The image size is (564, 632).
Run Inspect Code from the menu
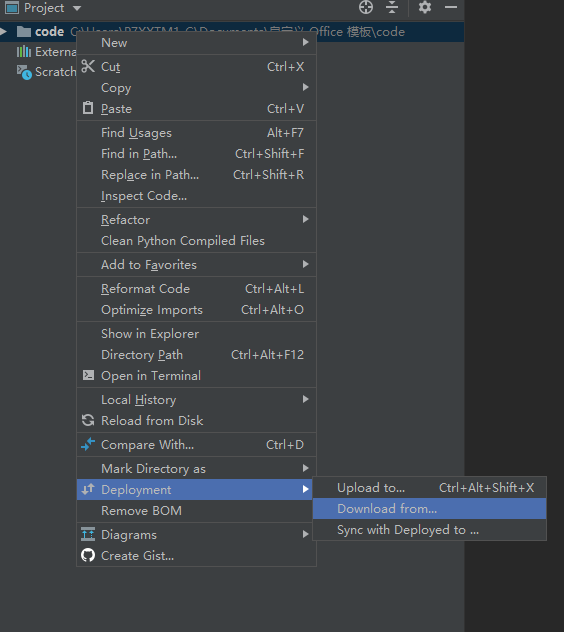click(196, 195)
